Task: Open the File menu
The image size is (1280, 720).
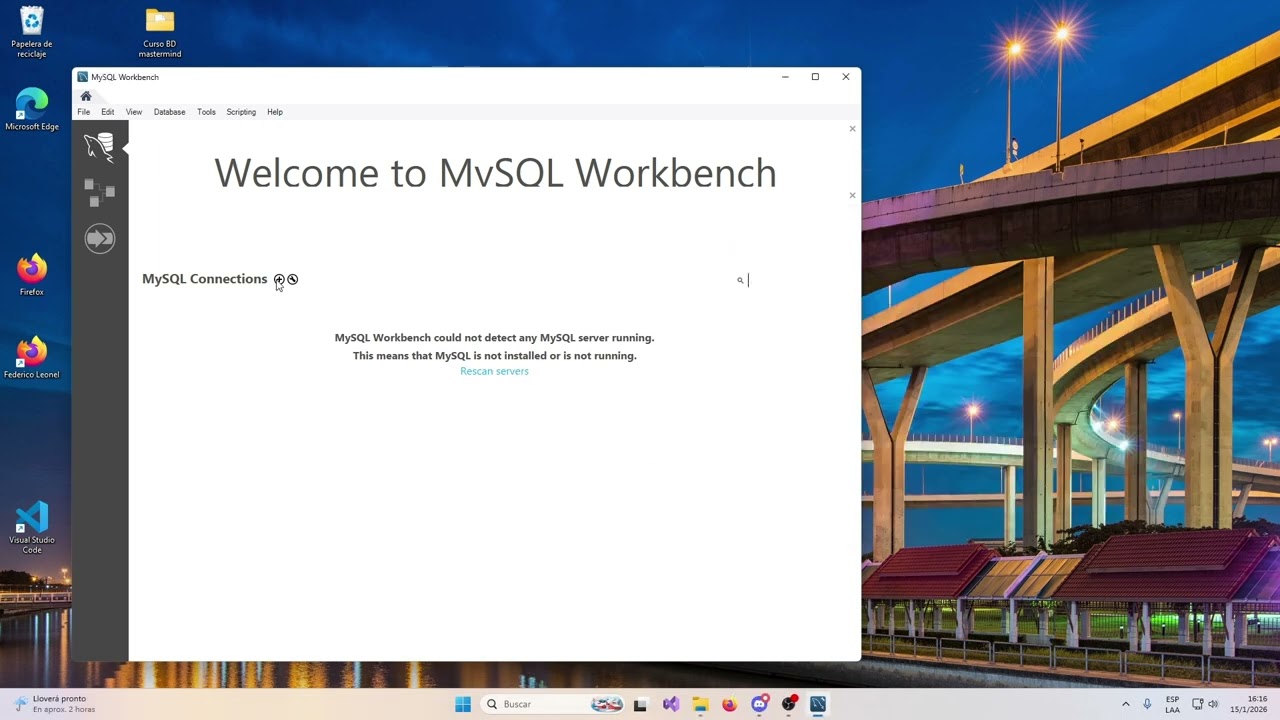Action: coord(84,112)
